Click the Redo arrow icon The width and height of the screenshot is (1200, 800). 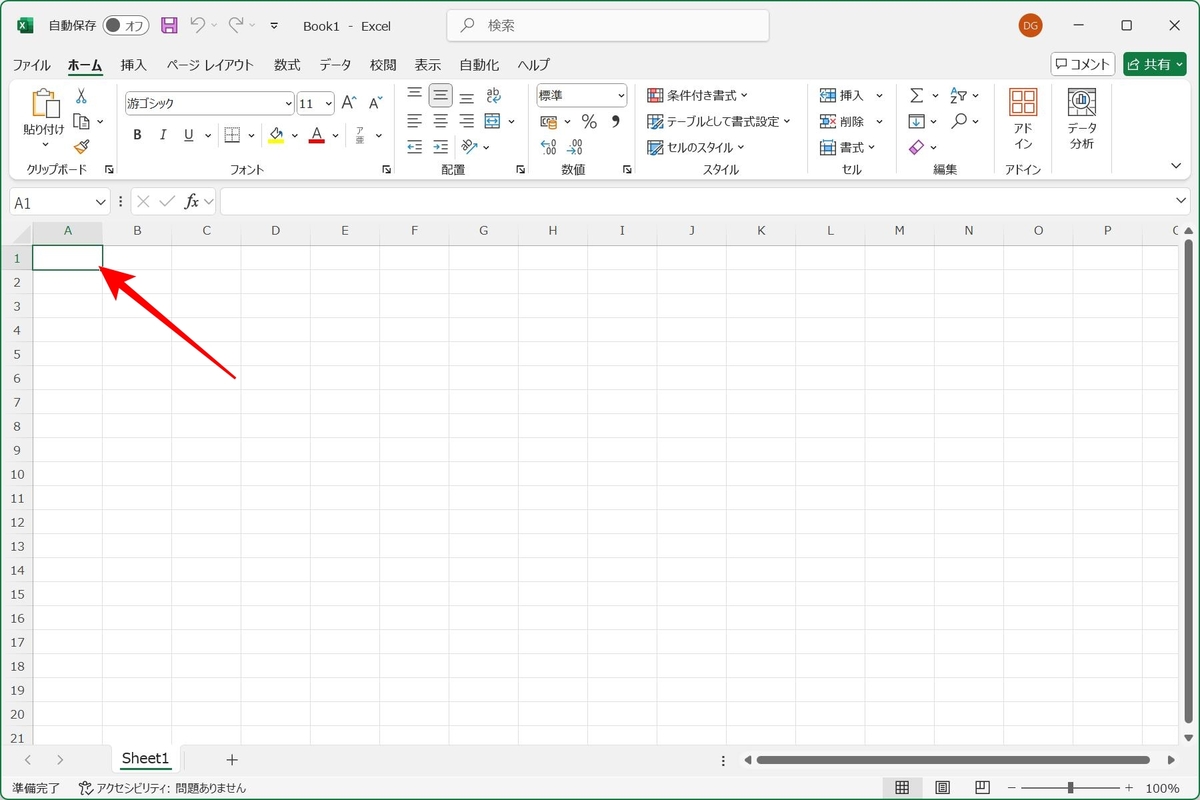[236, 26]
